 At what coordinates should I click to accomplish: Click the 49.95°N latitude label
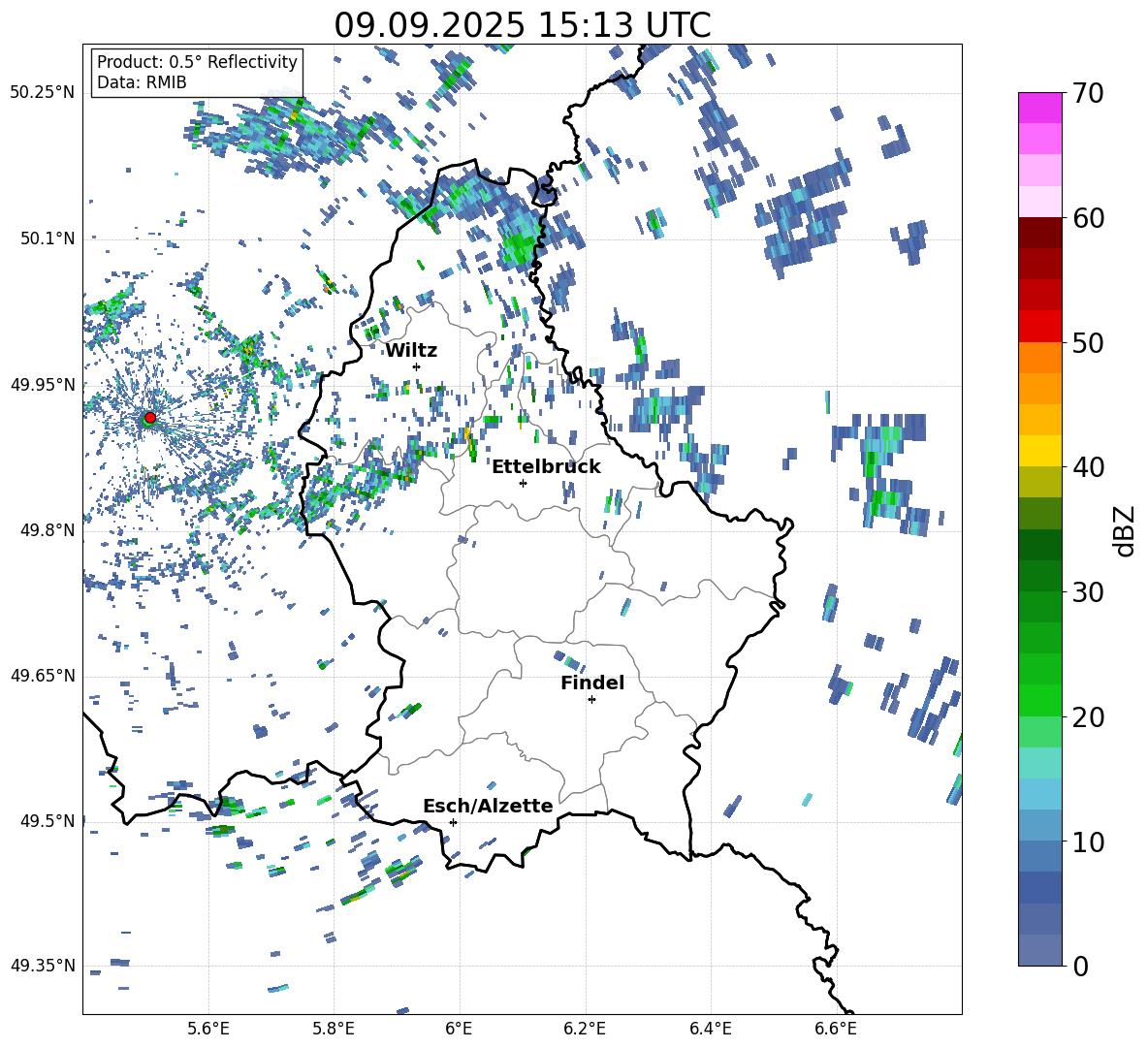click(43, 385)
